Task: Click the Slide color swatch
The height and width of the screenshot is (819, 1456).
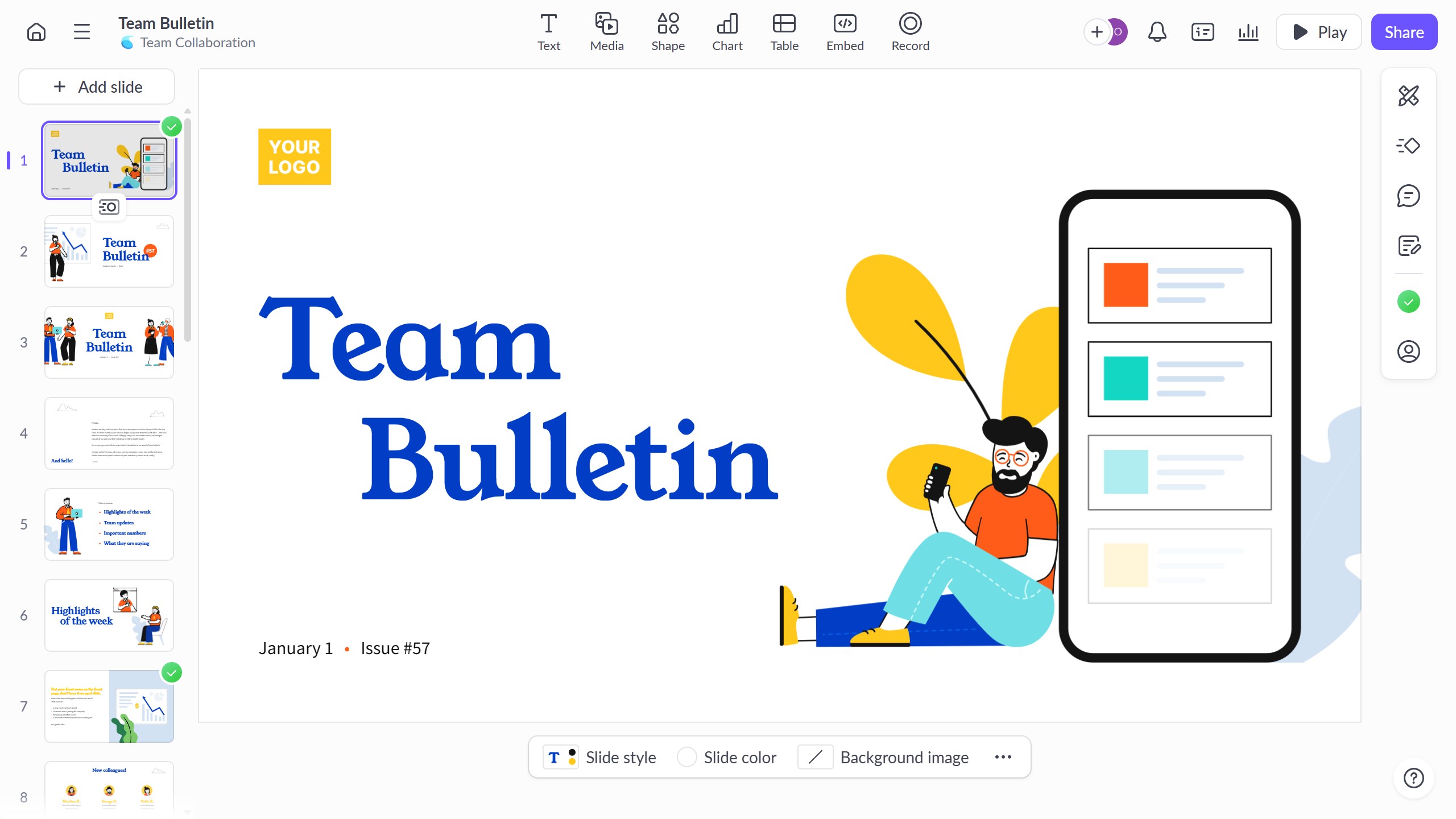Action: (687, 757)
